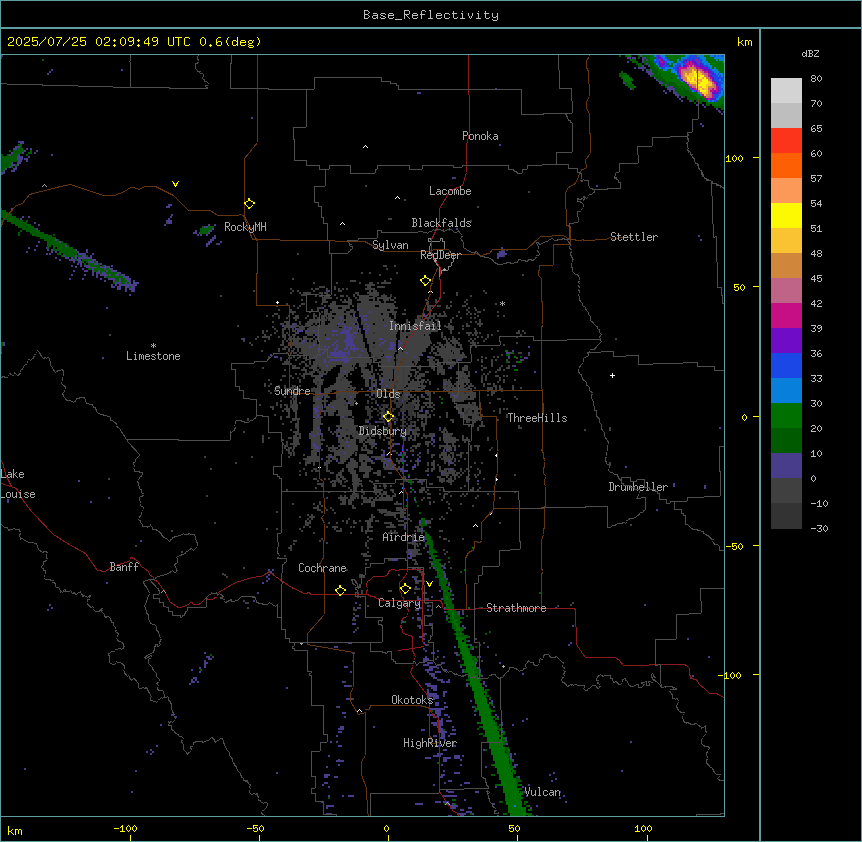
Task: Click the Lake Louise label
Action: point(18,484)
